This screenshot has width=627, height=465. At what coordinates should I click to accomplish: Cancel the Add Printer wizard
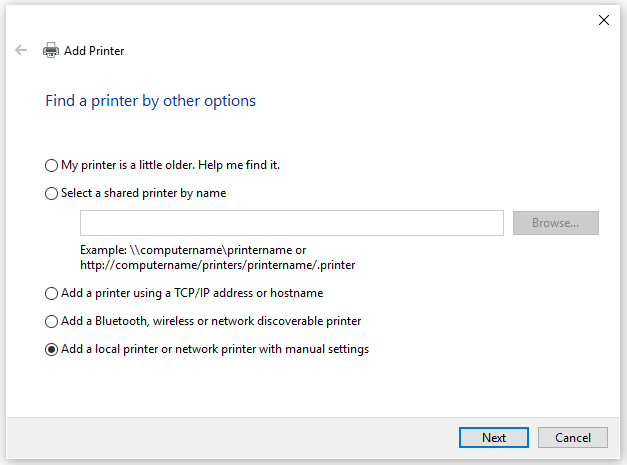click(x=572, y=437)
